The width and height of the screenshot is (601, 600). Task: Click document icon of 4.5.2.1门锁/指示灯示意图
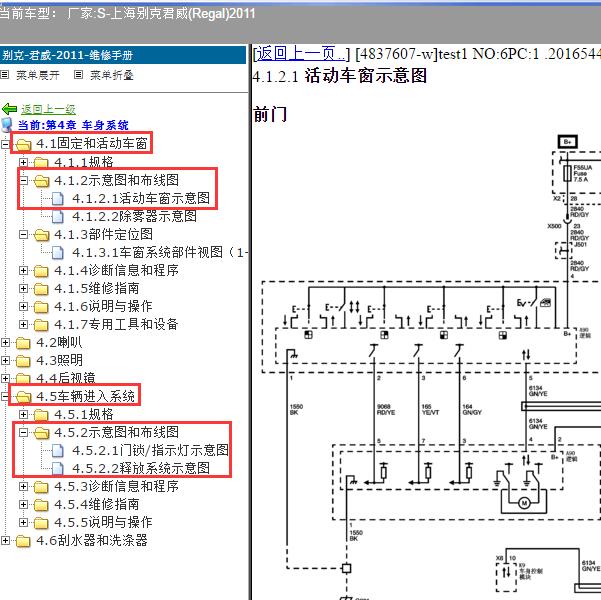pos(57,451)
